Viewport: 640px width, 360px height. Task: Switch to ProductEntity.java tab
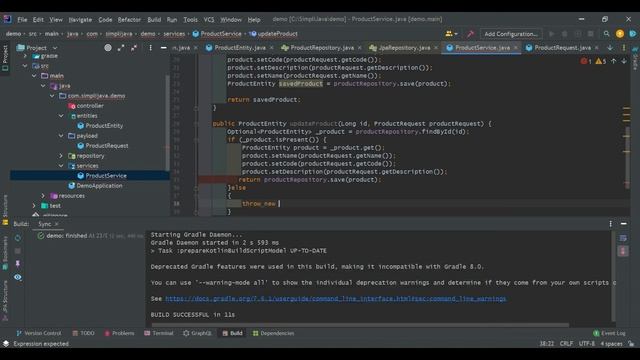[240, 48]
